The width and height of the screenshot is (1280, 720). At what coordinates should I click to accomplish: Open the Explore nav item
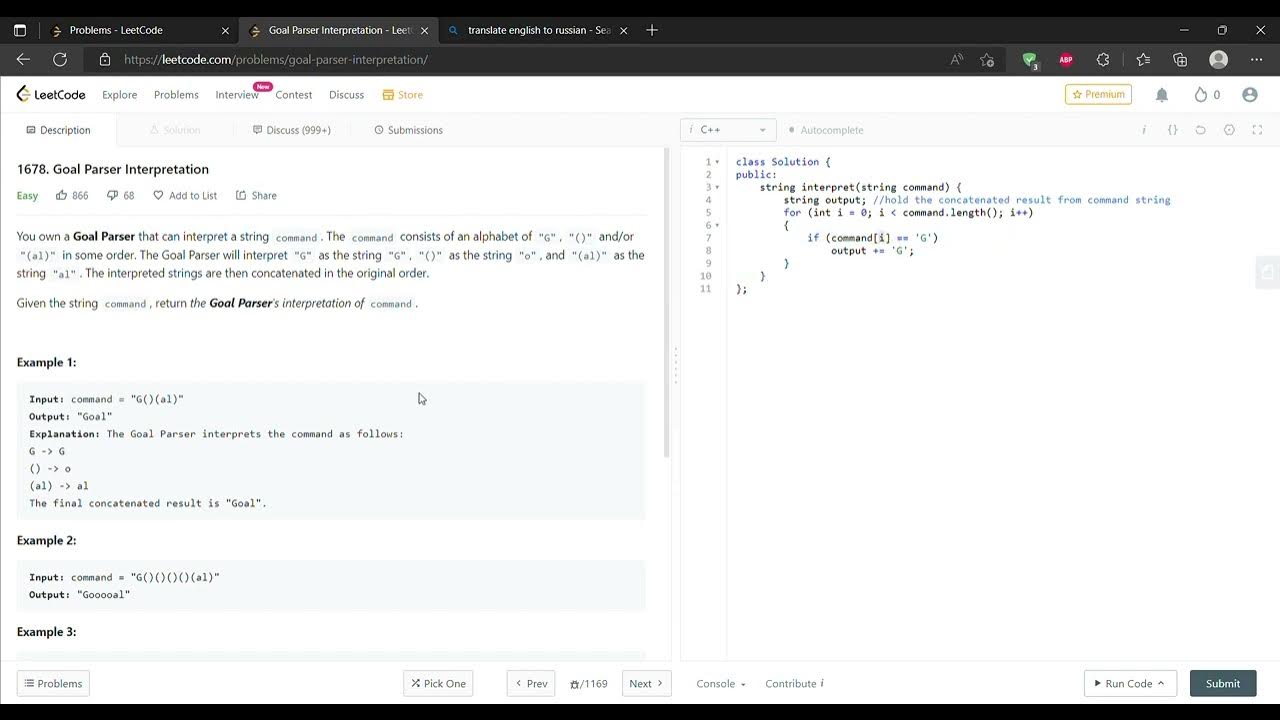(119, 94)
